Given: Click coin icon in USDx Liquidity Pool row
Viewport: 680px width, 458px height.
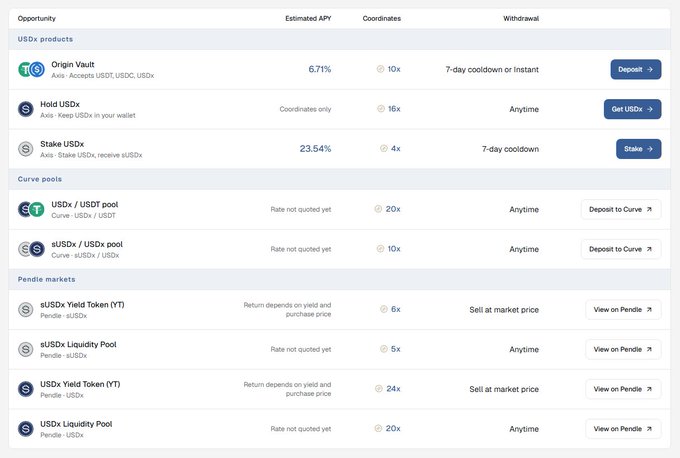Looking at the screenshot, I should pyautogui.click(x=378, y=428).
